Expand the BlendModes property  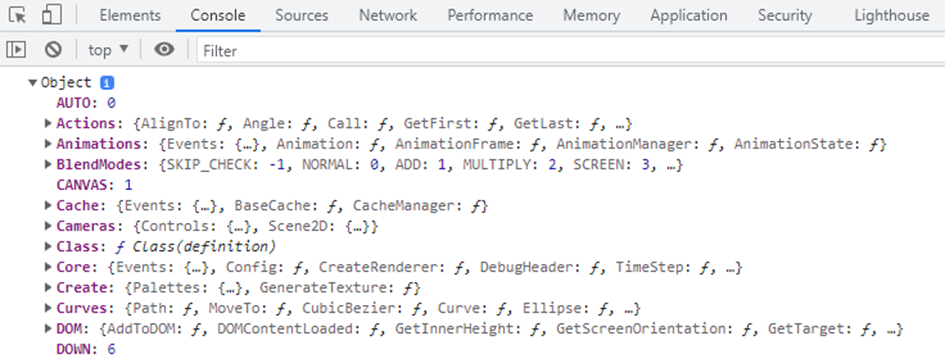(48, 165)
